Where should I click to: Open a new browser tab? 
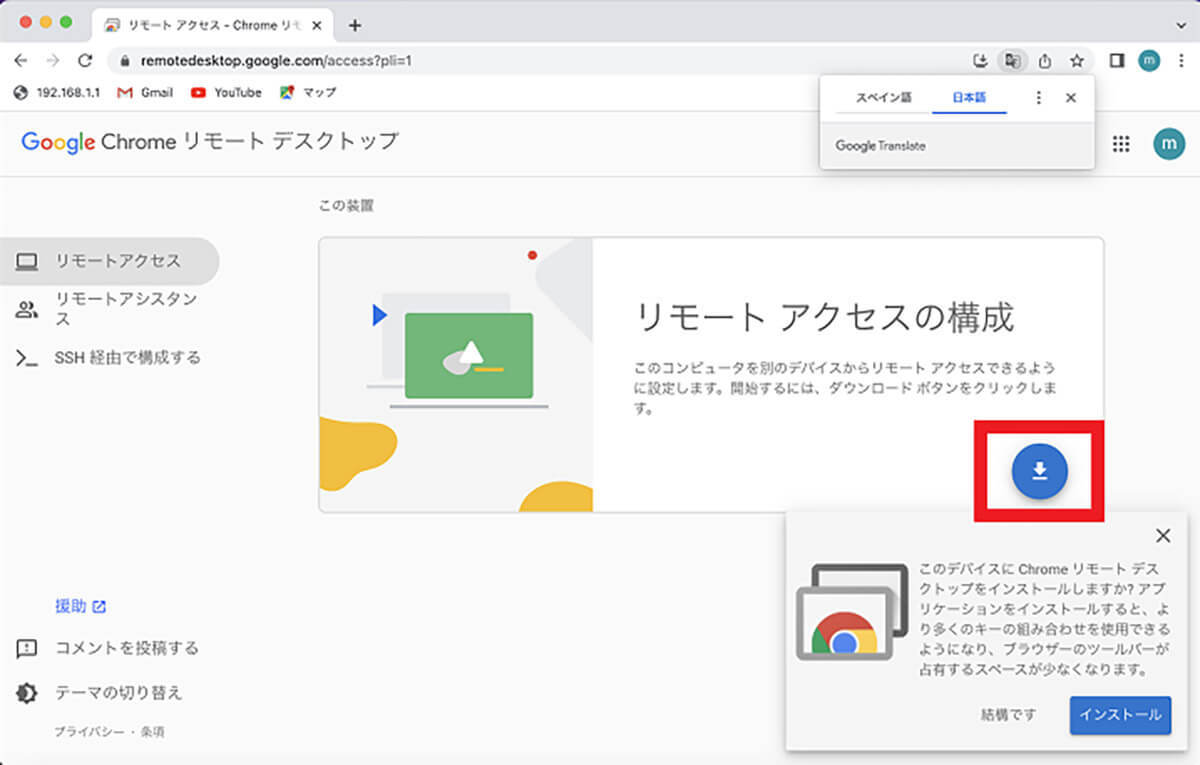coord(354,25)
